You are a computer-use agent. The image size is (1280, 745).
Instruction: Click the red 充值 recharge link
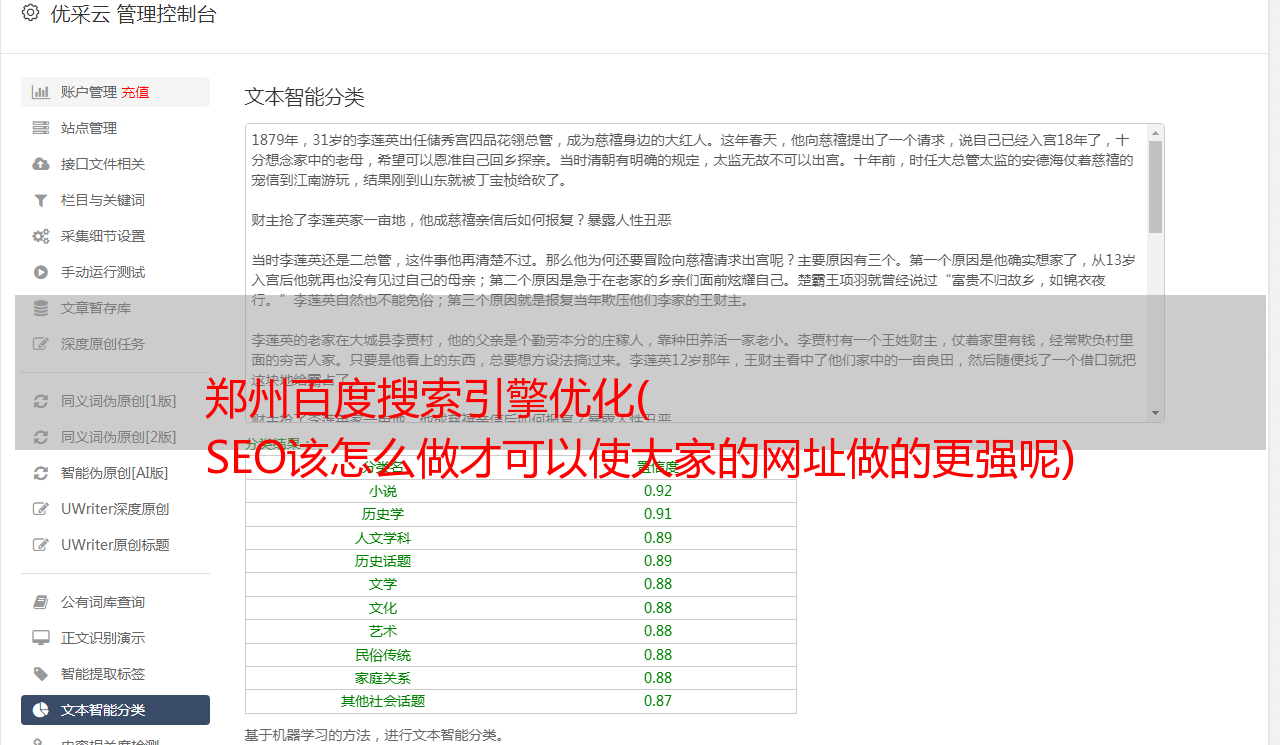pyautogui.click(x=135, y=92)
